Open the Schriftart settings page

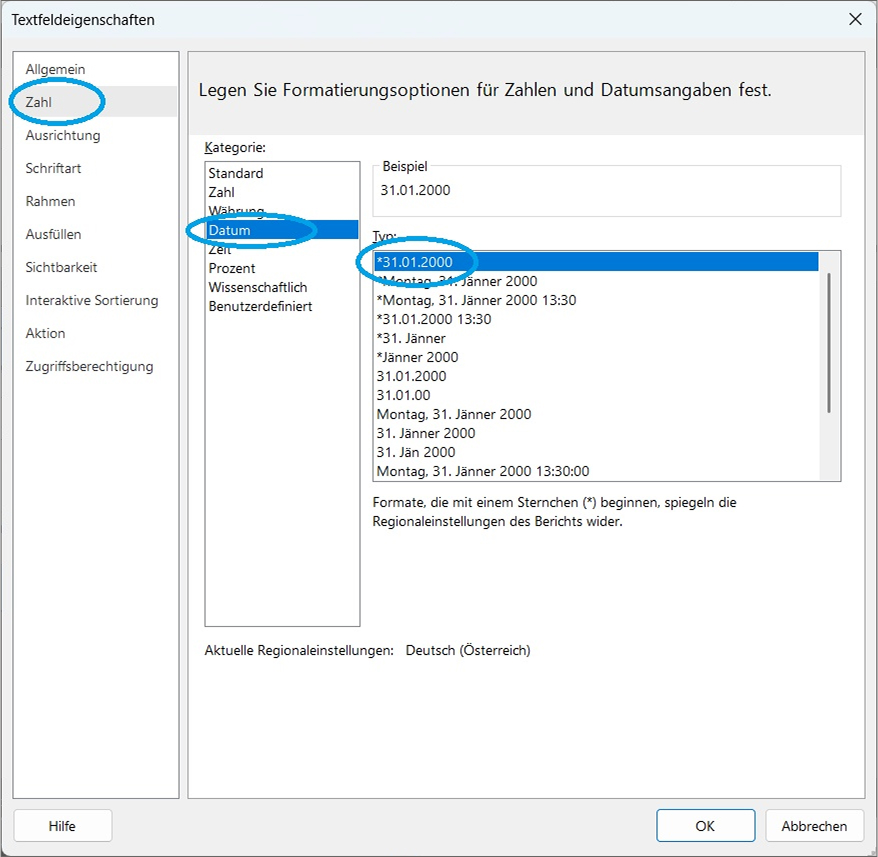pos(53,168)
